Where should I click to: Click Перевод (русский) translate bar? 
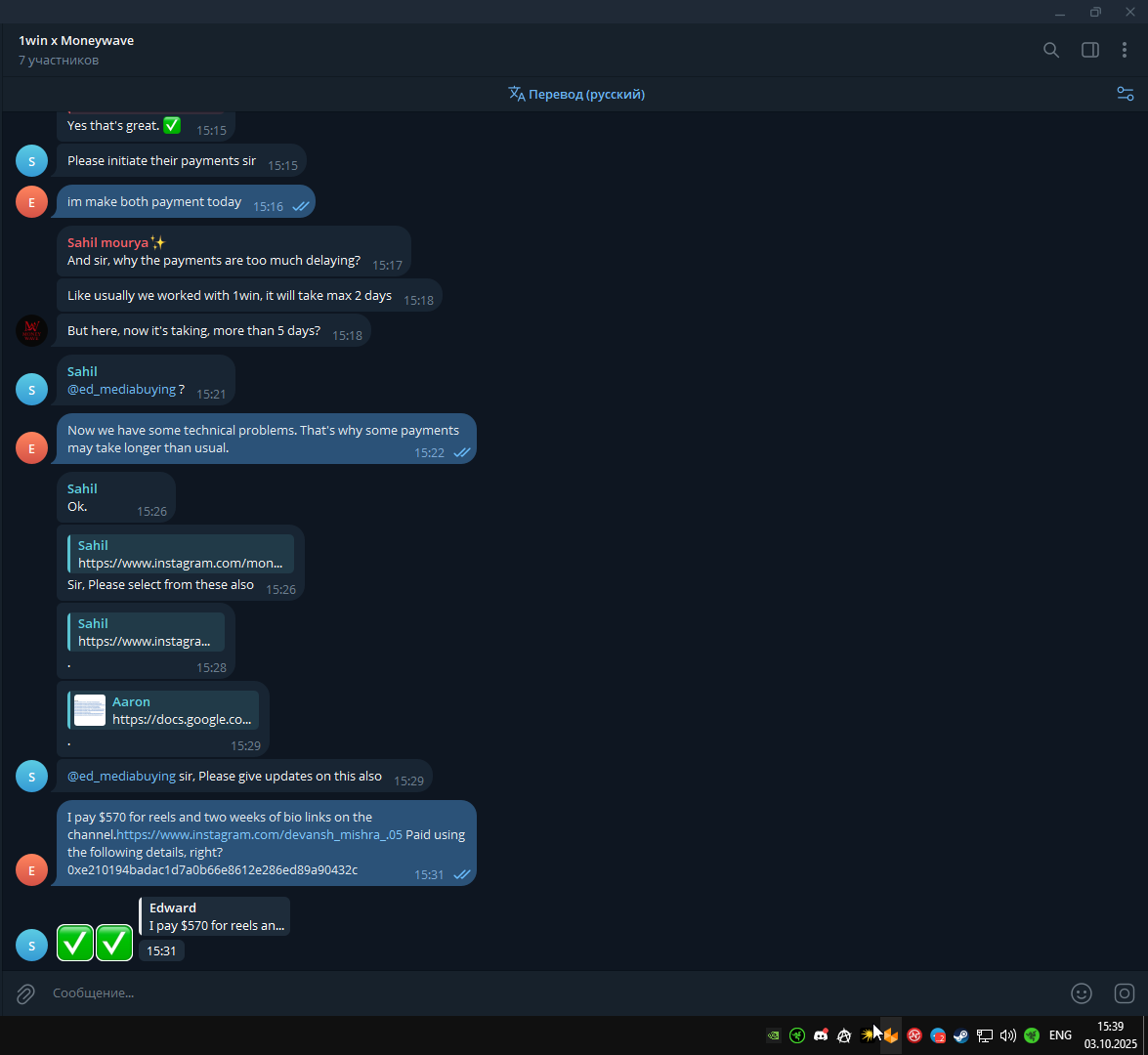click(x=576, y=94)
